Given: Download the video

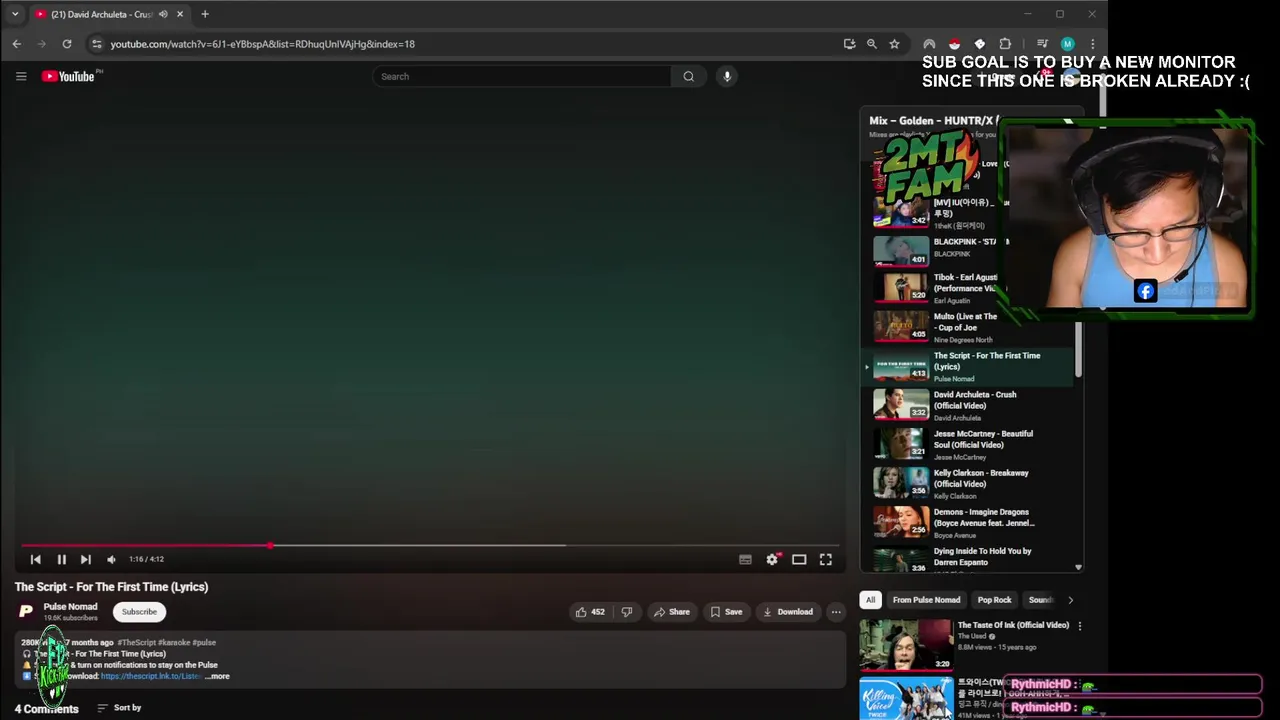Looking at the screenshot, I should pyautogui.click(x=787, y=612).
